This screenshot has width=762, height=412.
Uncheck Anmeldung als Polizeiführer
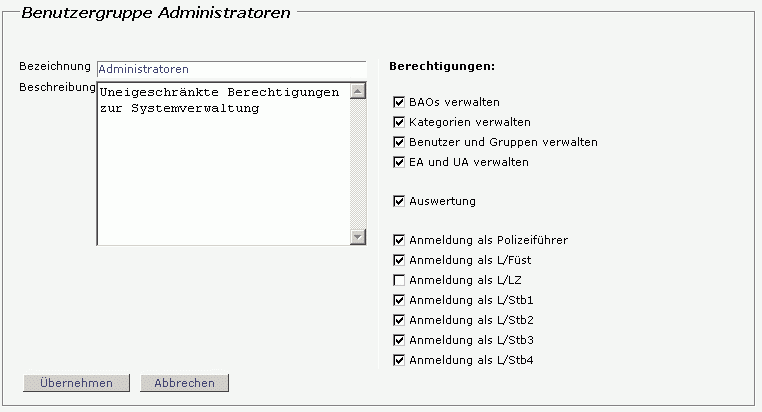coord(400,240)
